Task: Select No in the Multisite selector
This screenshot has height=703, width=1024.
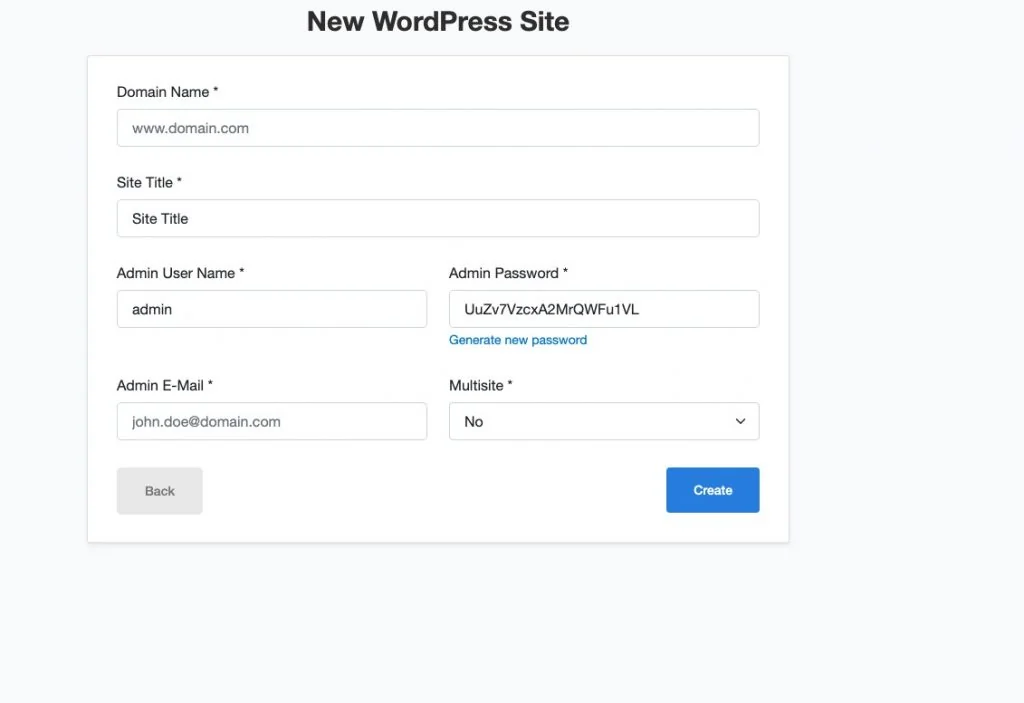Action: tap(603, 421)
